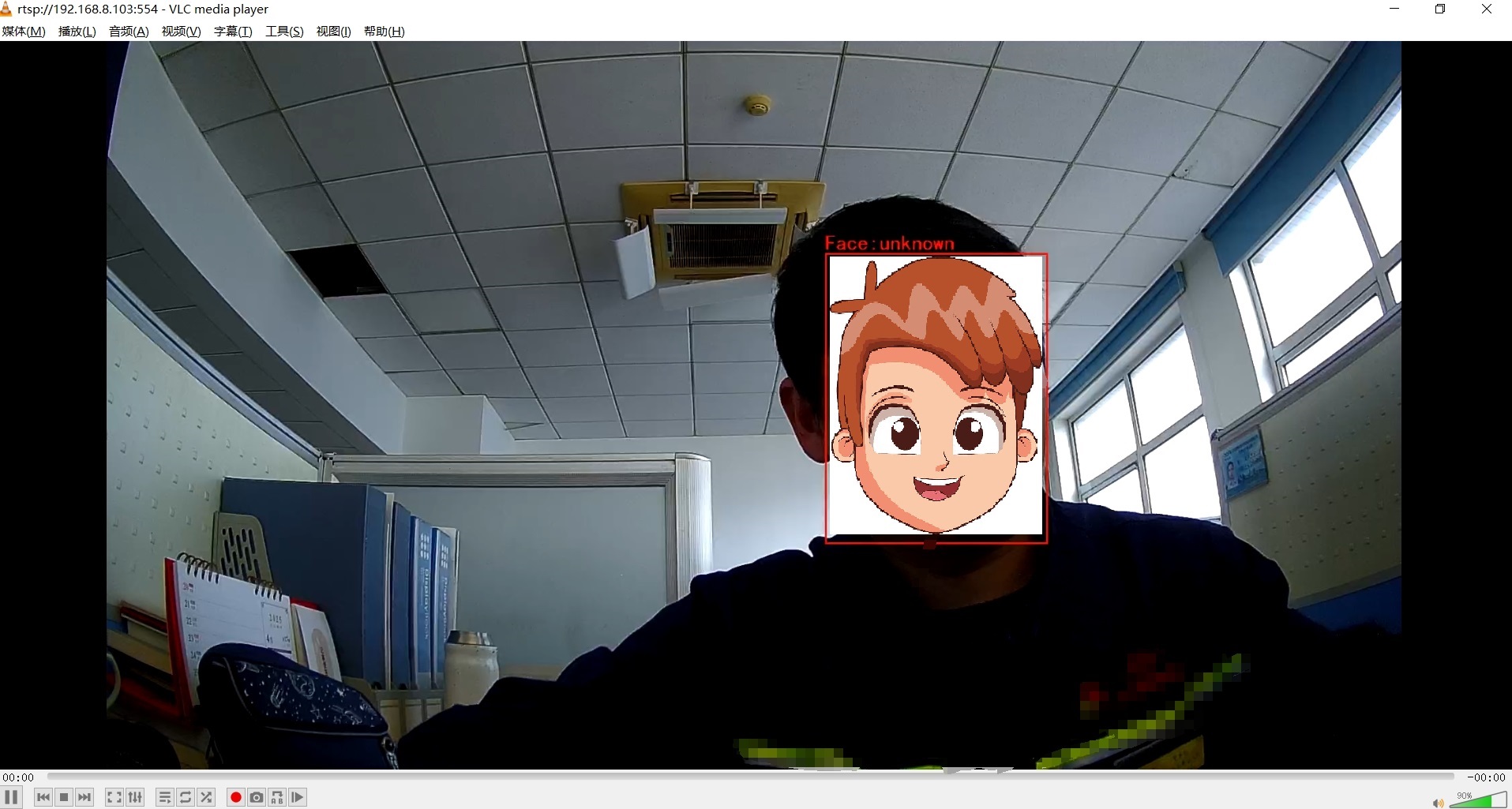This screenshot has height=809, width=1512.
Task: Toggle remaining time display -00:00
Action: pos(1486,777)
